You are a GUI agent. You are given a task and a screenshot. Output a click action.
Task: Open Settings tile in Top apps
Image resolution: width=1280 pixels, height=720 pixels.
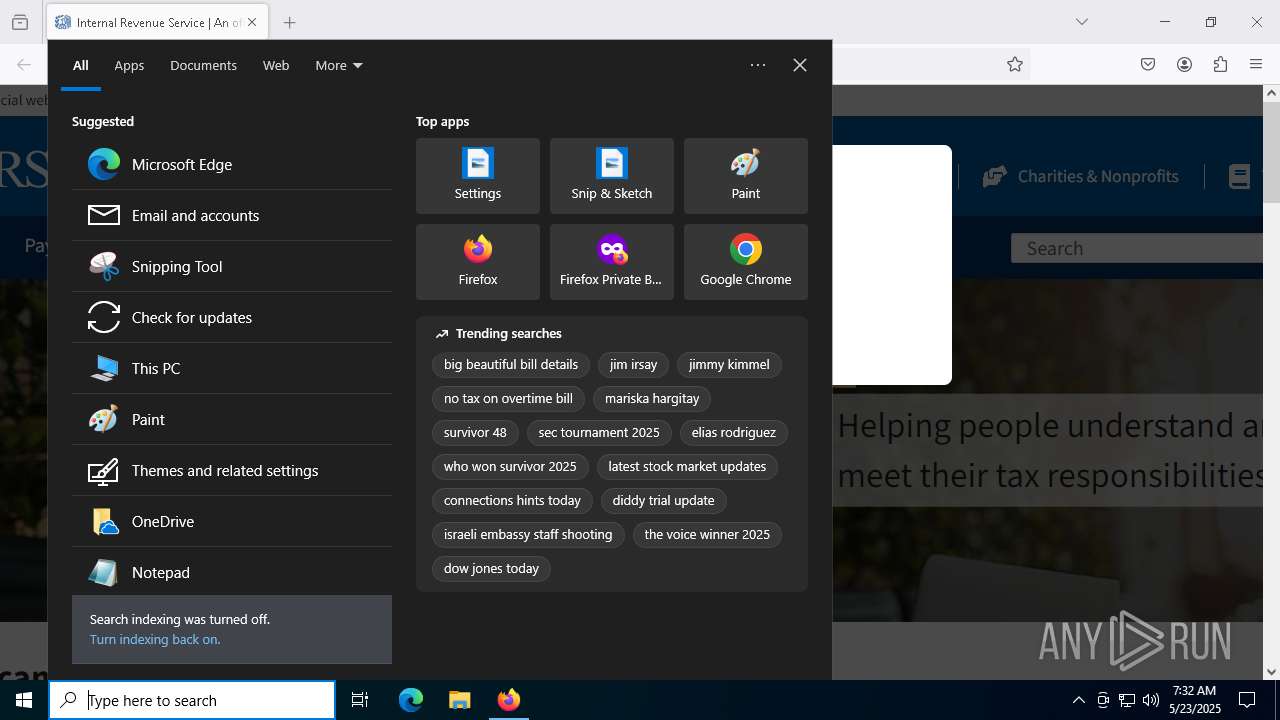(478, 176)
